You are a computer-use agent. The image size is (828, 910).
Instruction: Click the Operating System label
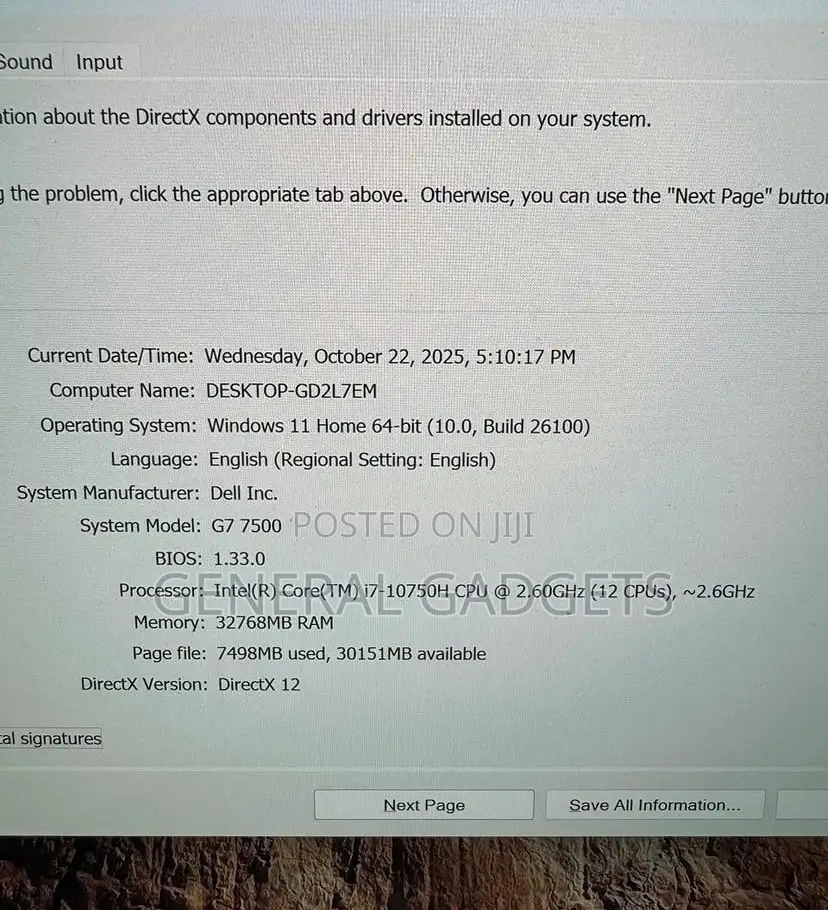[118, 425]
